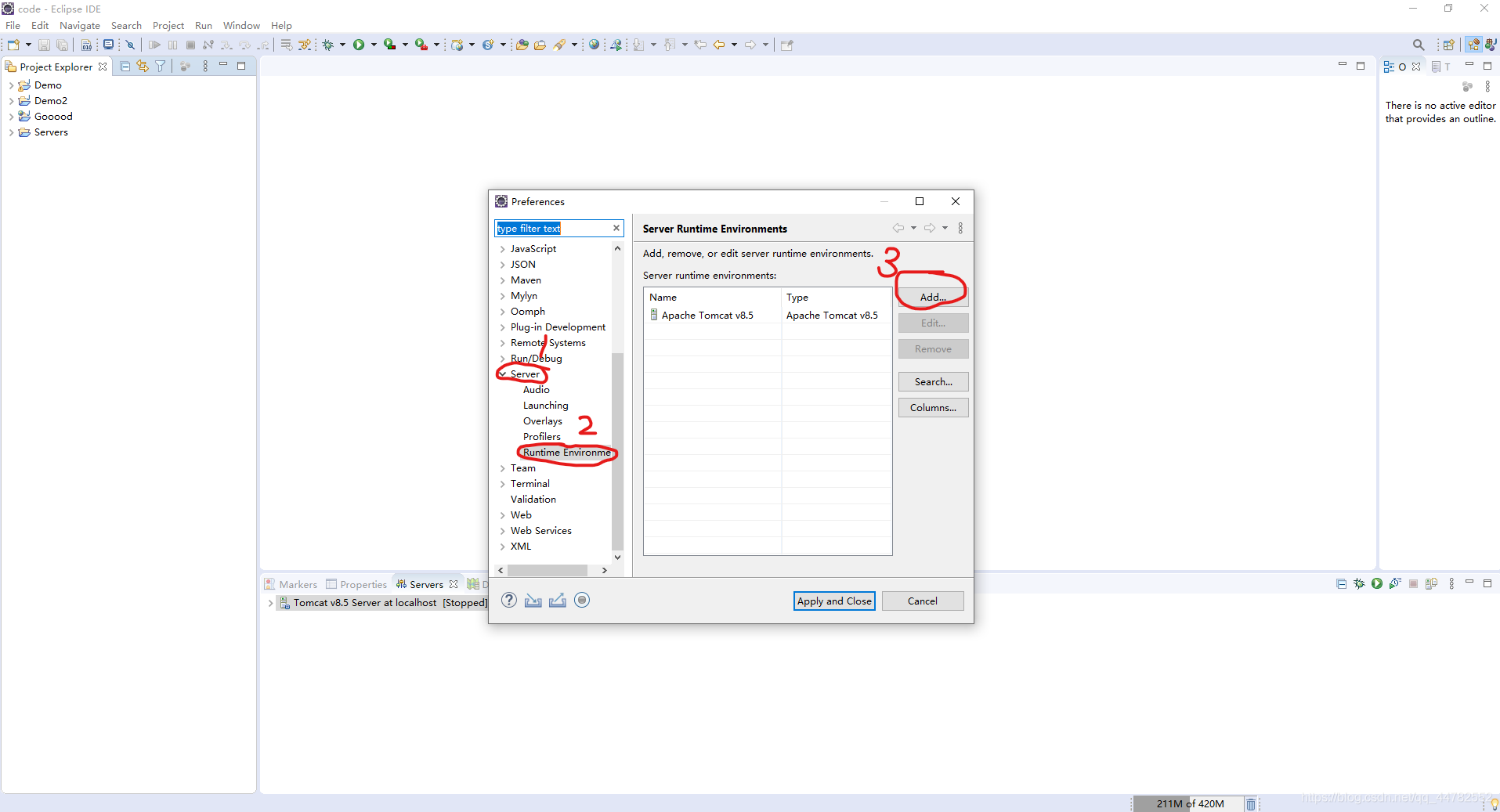The image size is (1500, 812).
Task: Click the Save All toolbar icon
Action: pos(62,45)
